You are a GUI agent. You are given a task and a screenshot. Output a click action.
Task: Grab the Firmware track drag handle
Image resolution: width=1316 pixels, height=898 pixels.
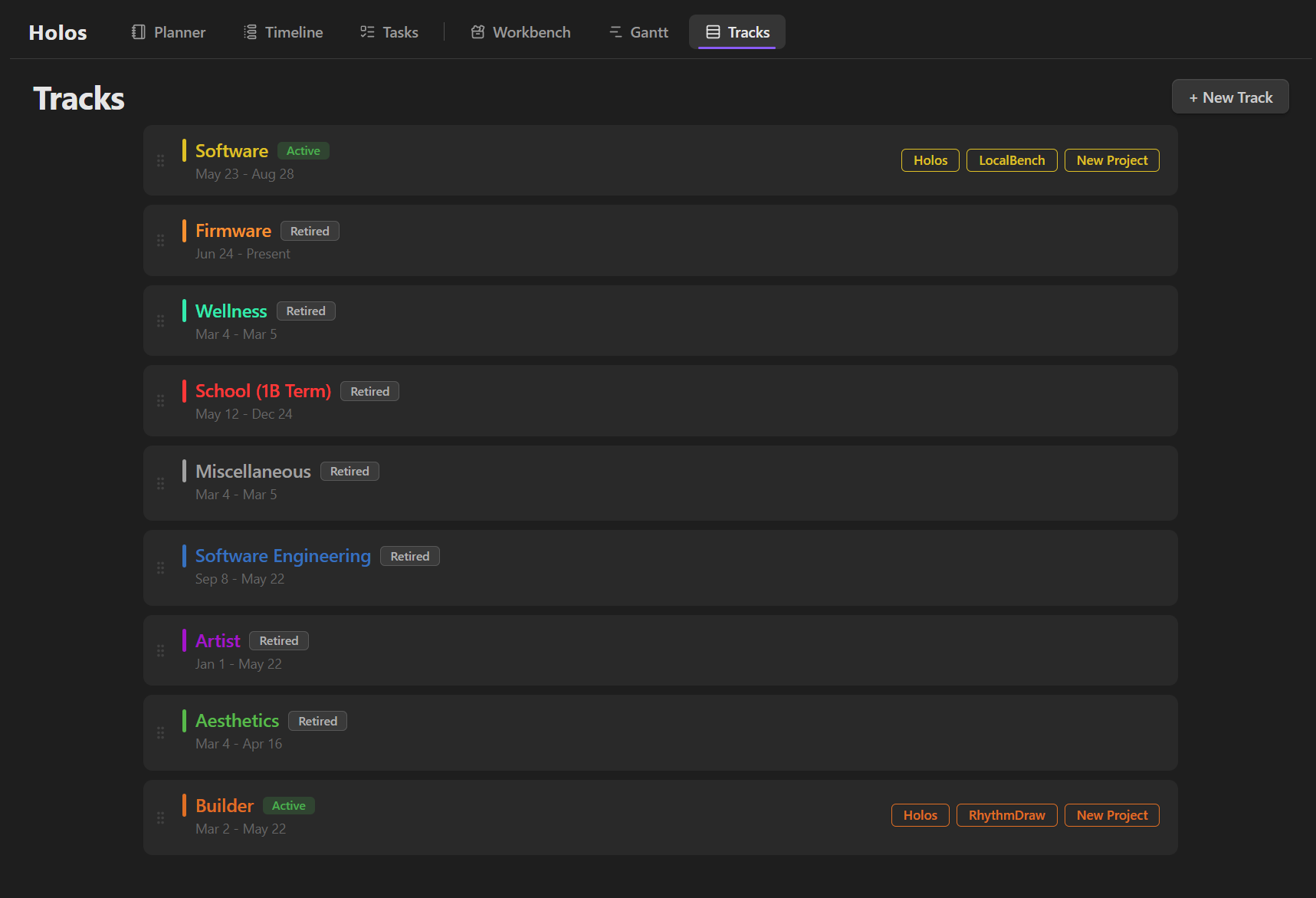tap(160, 241)
